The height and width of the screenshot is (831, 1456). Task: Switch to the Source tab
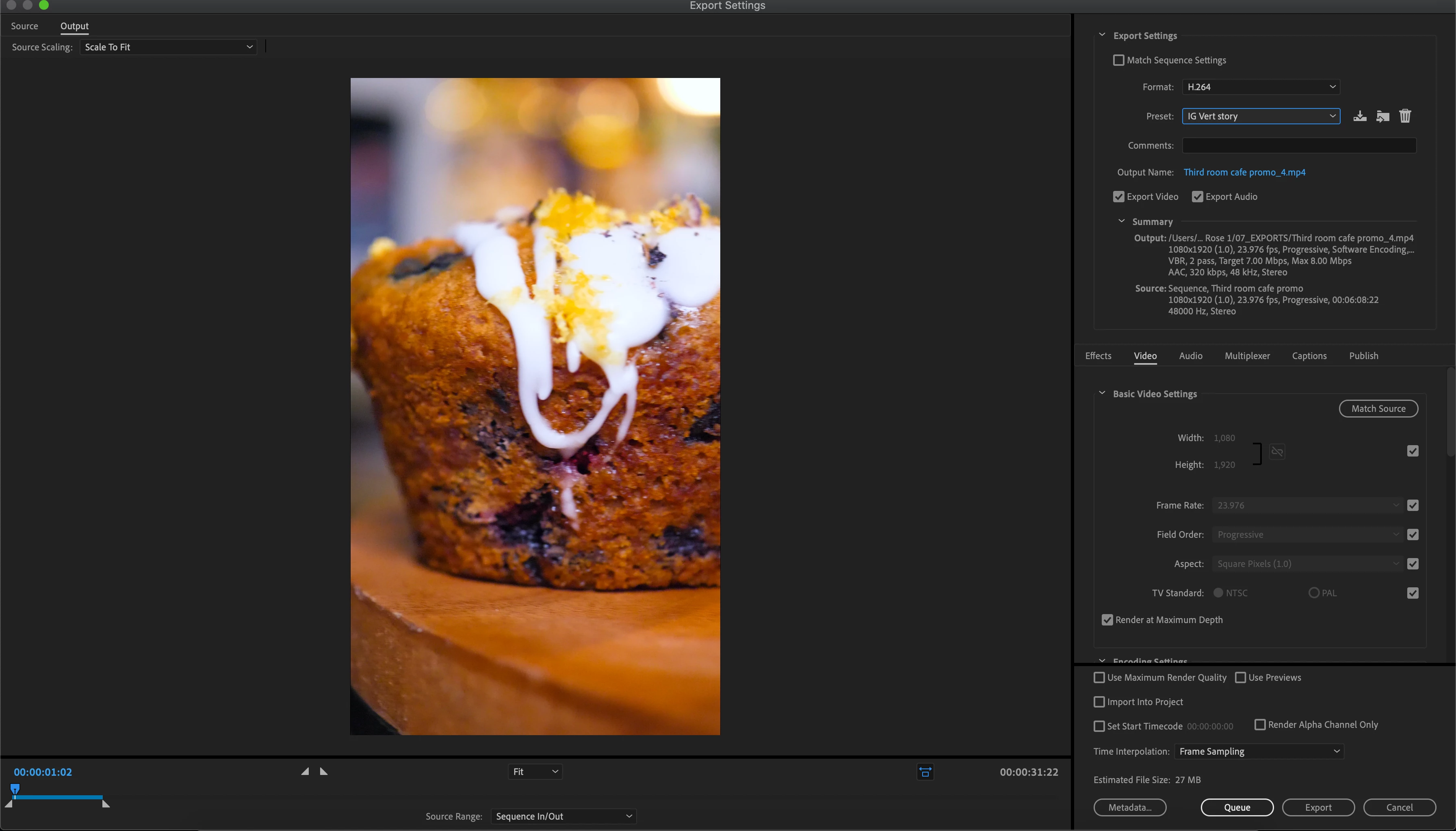[x=24, y=26]
